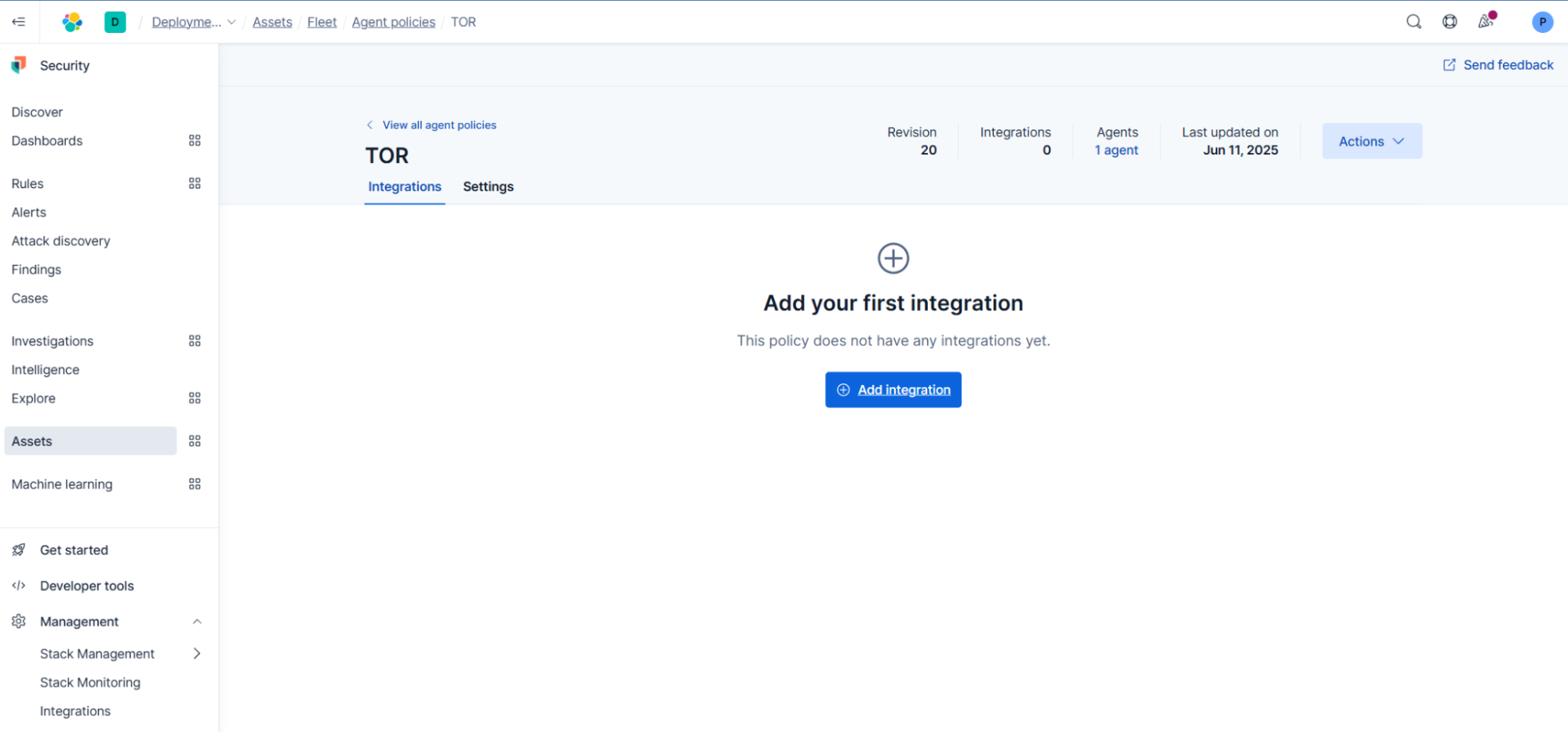Open the newsfeed notifications icon
This screenshot has height=733, width=1568.
(1486, 22)
